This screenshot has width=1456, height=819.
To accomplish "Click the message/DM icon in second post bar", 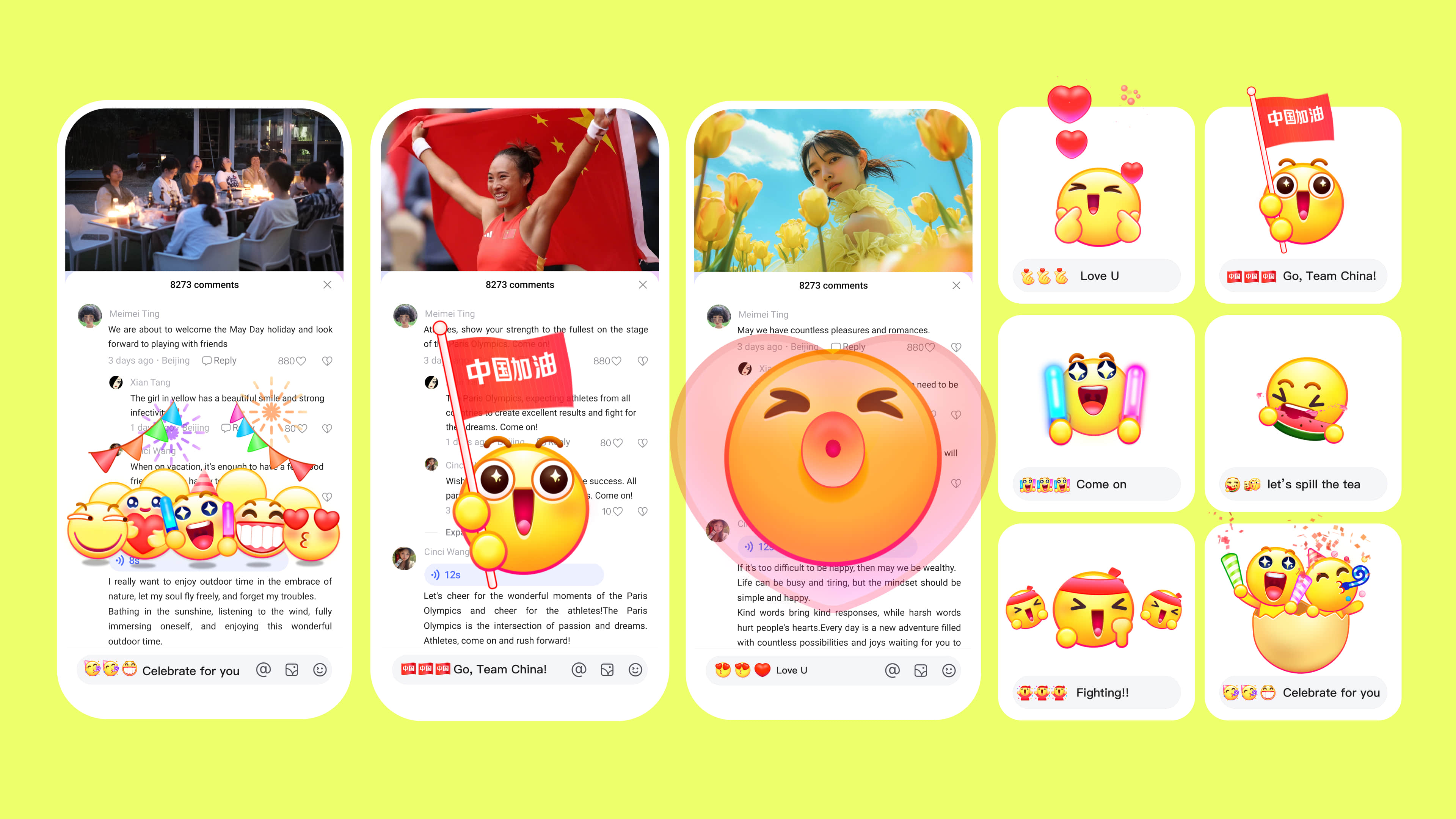I will click(x=609, y=669).
